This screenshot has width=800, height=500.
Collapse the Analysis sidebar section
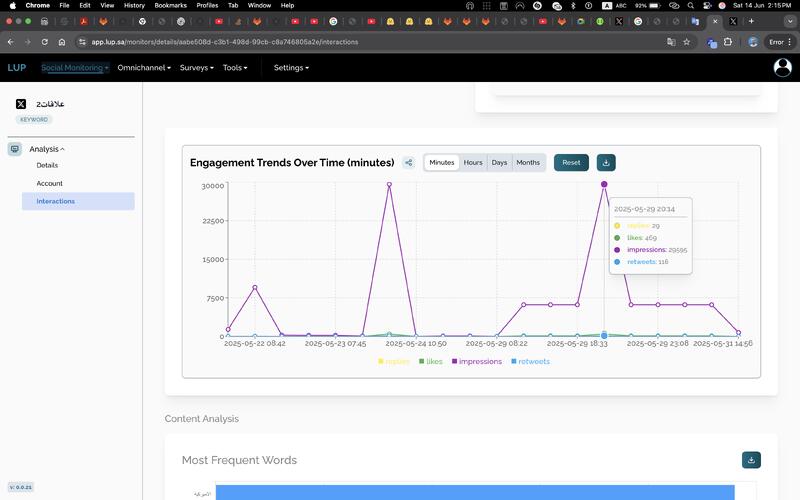pyautogui.click(x=47, y=149)
